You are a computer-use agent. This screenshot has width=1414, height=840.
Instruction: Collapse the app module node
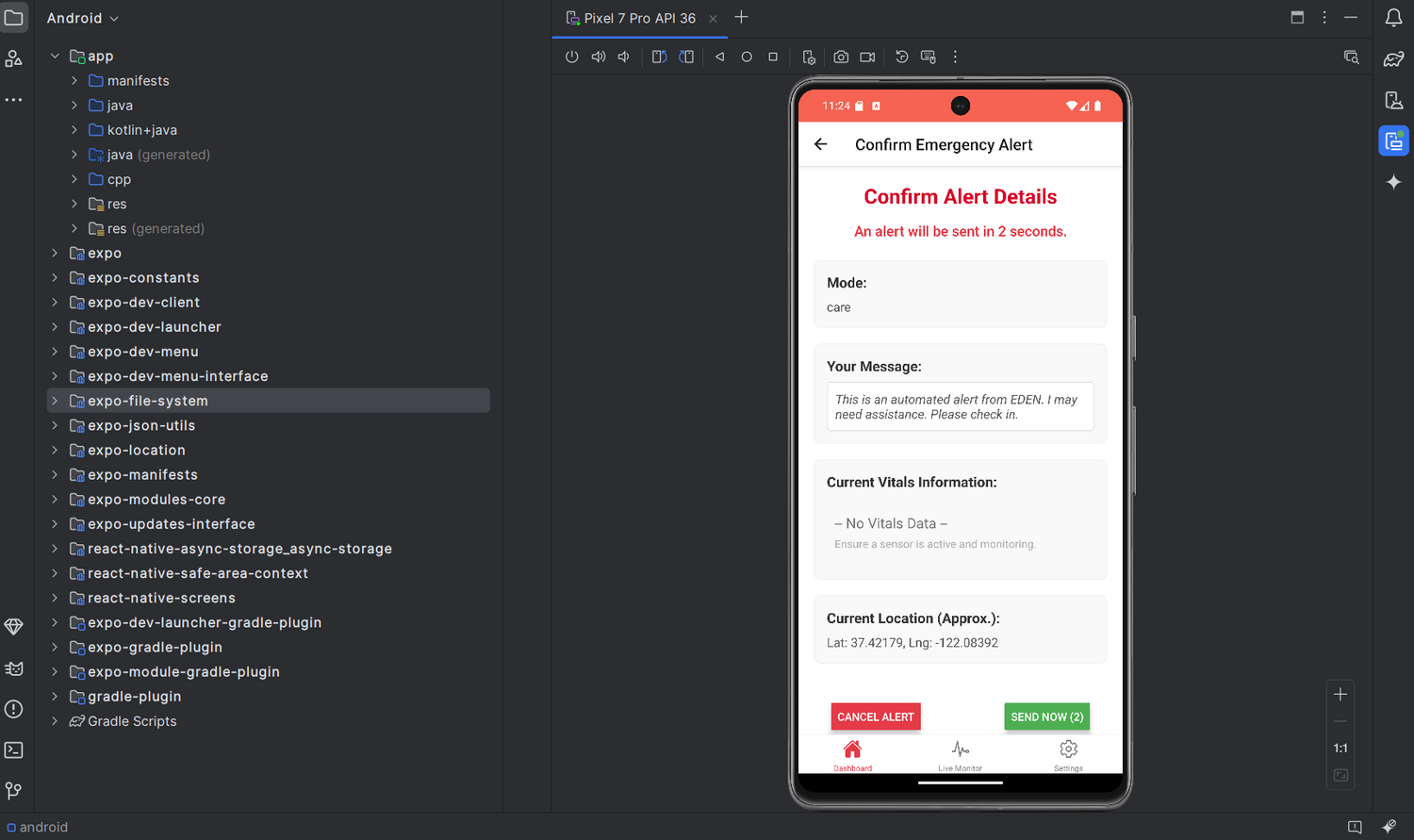(55, 57)
